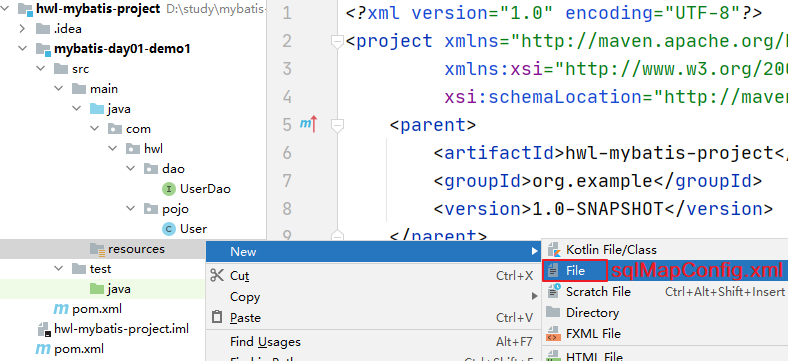This screenshot has width=788, height=361.
Task: Click the test folder icon
Action: coord(79,268)
